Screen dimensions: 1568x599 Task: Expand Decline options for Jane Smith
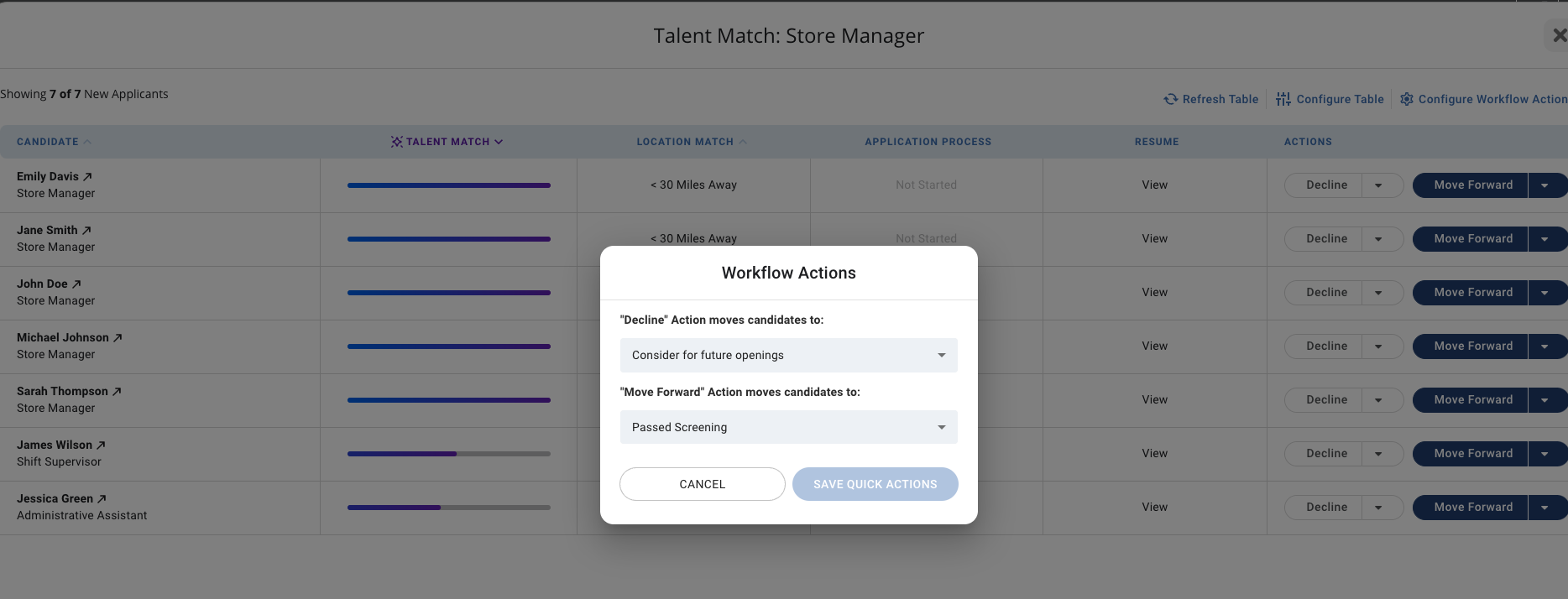(1378, 239)
